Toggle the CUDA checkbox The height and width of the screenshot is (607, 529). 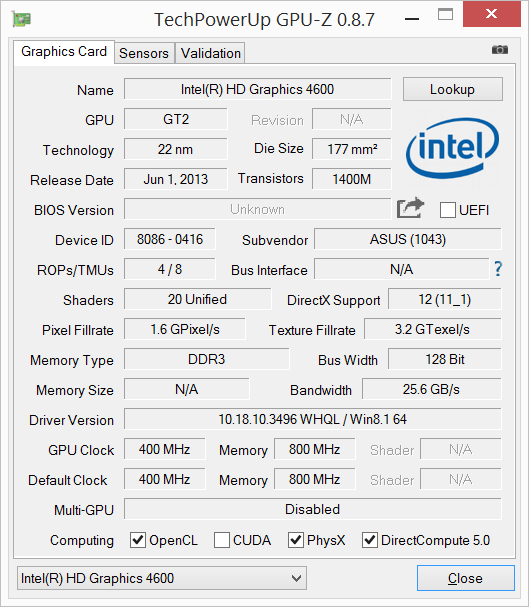pyautogui.click(x=222, y=540)
